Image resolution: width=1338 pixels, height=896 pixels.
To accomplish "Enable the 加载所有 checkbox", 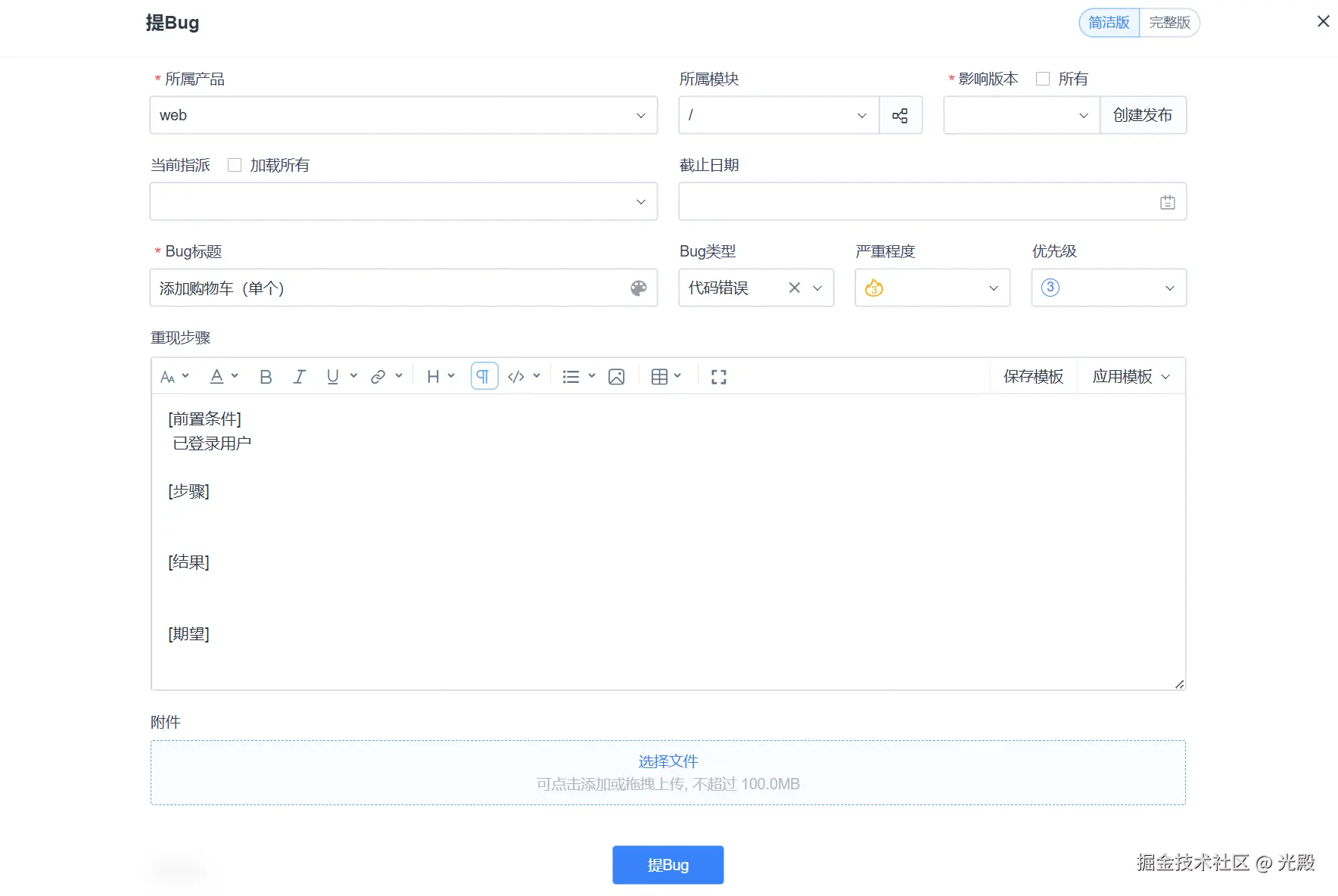I will [x=235, y=165].
